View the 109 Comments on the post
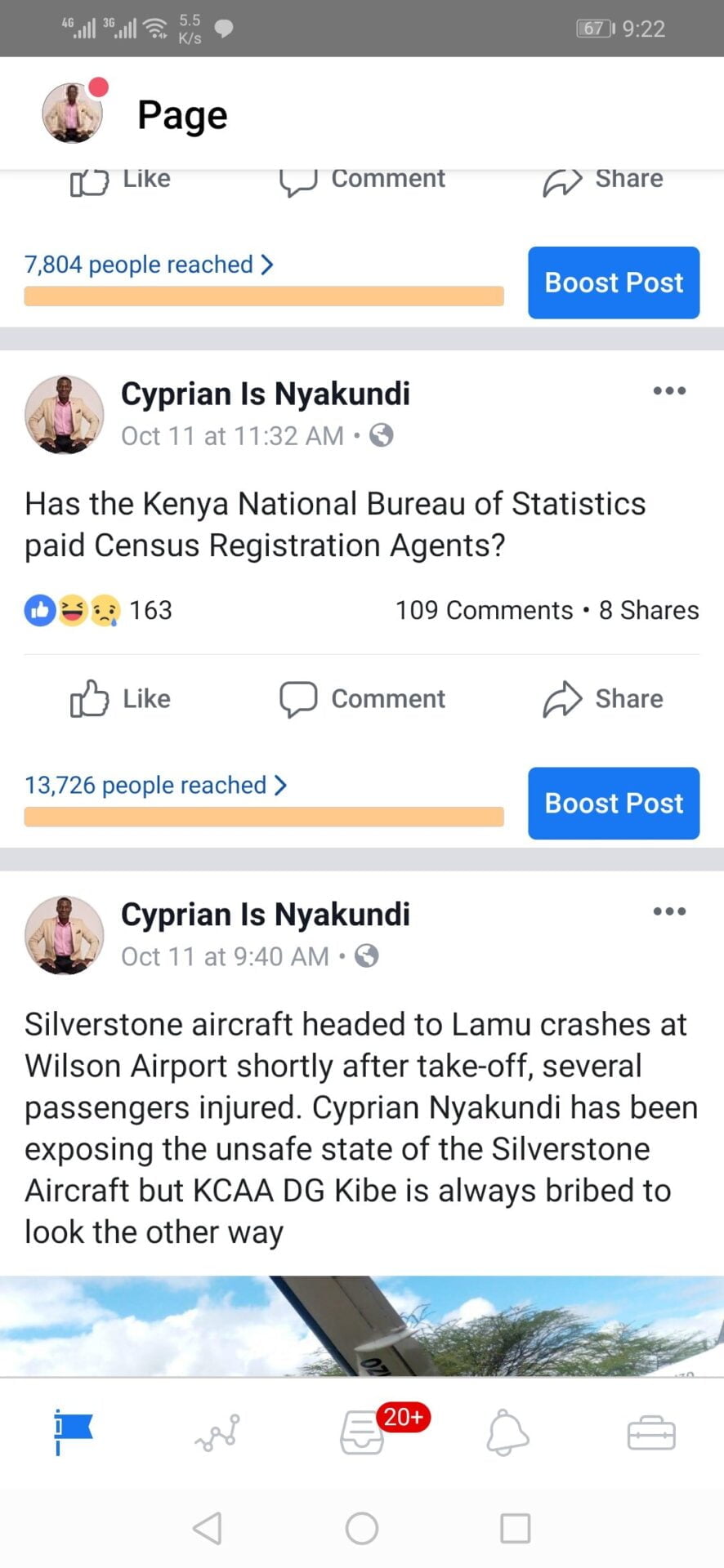The width and height of the screenshot is (724, 1568). coord(484,611)
